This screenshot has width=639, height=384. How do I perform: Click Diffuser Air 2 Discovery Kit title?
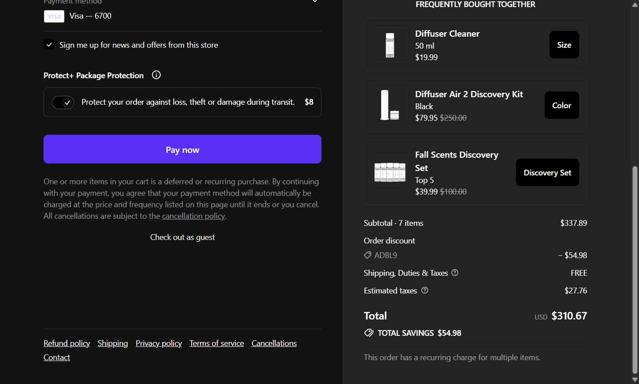click(x=469, y=94)
